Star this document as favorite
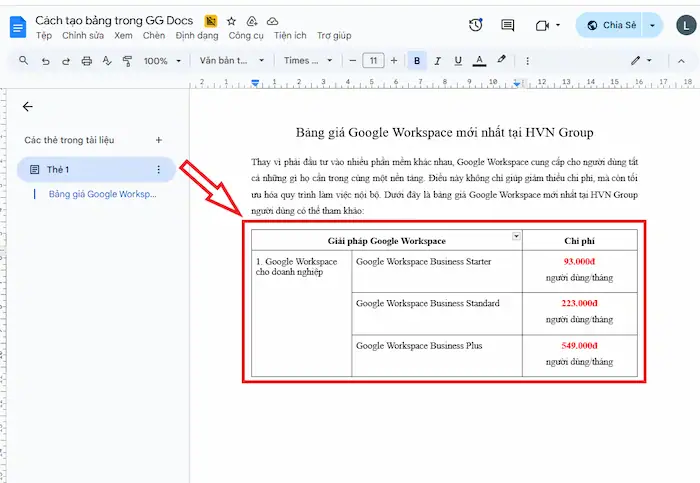Image resolution: width=700 pixels, height=483 pixels. coord(231,20)
